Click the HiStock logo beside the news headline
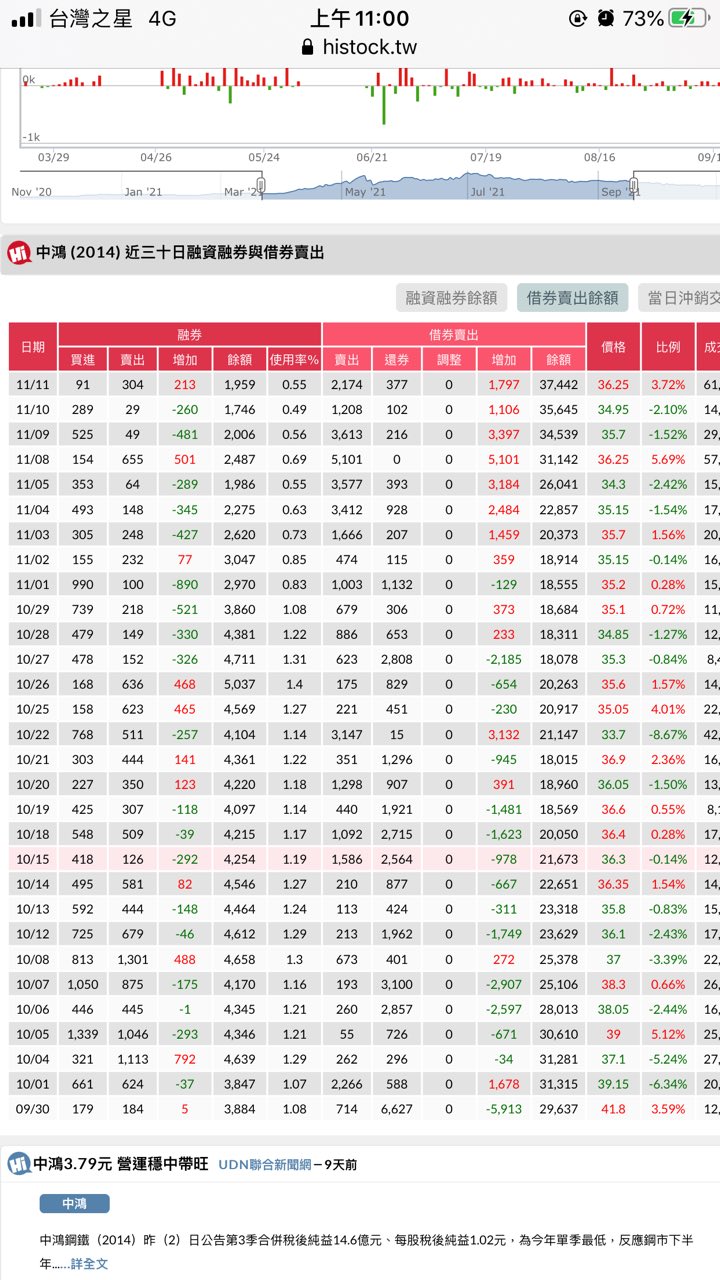 [x=19, y=1164]
